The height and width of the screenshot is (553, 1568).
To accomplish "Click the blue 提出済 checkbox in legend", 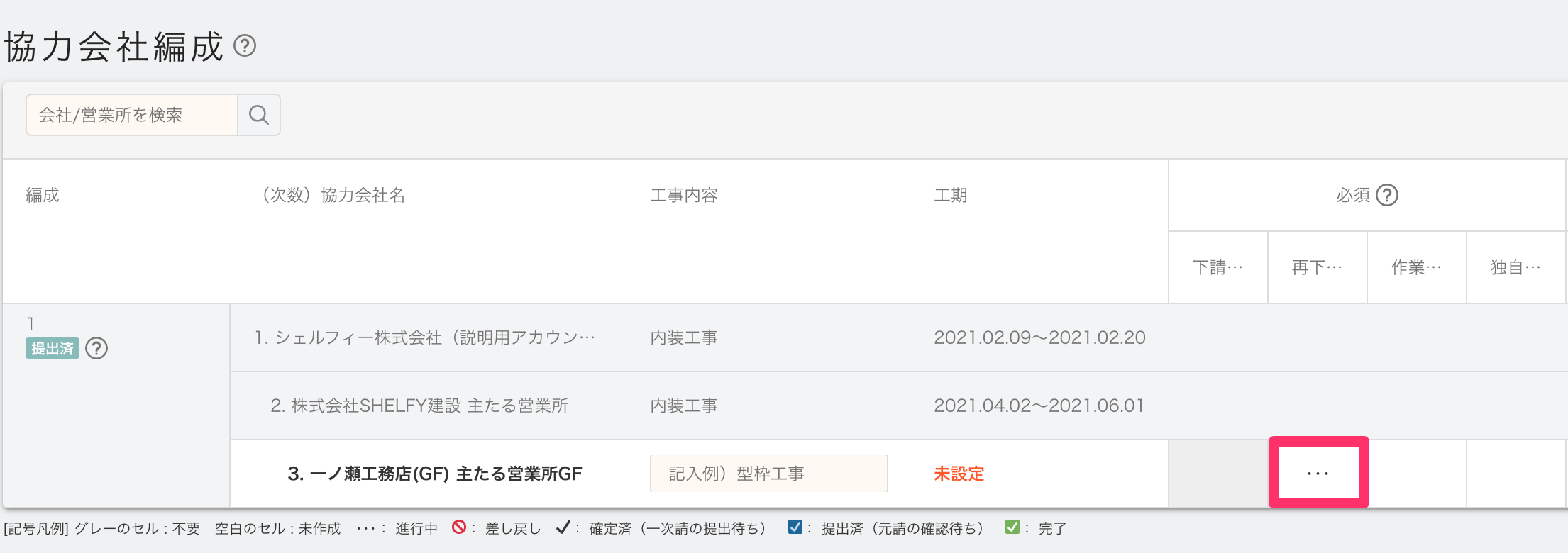I will point(795,527).
